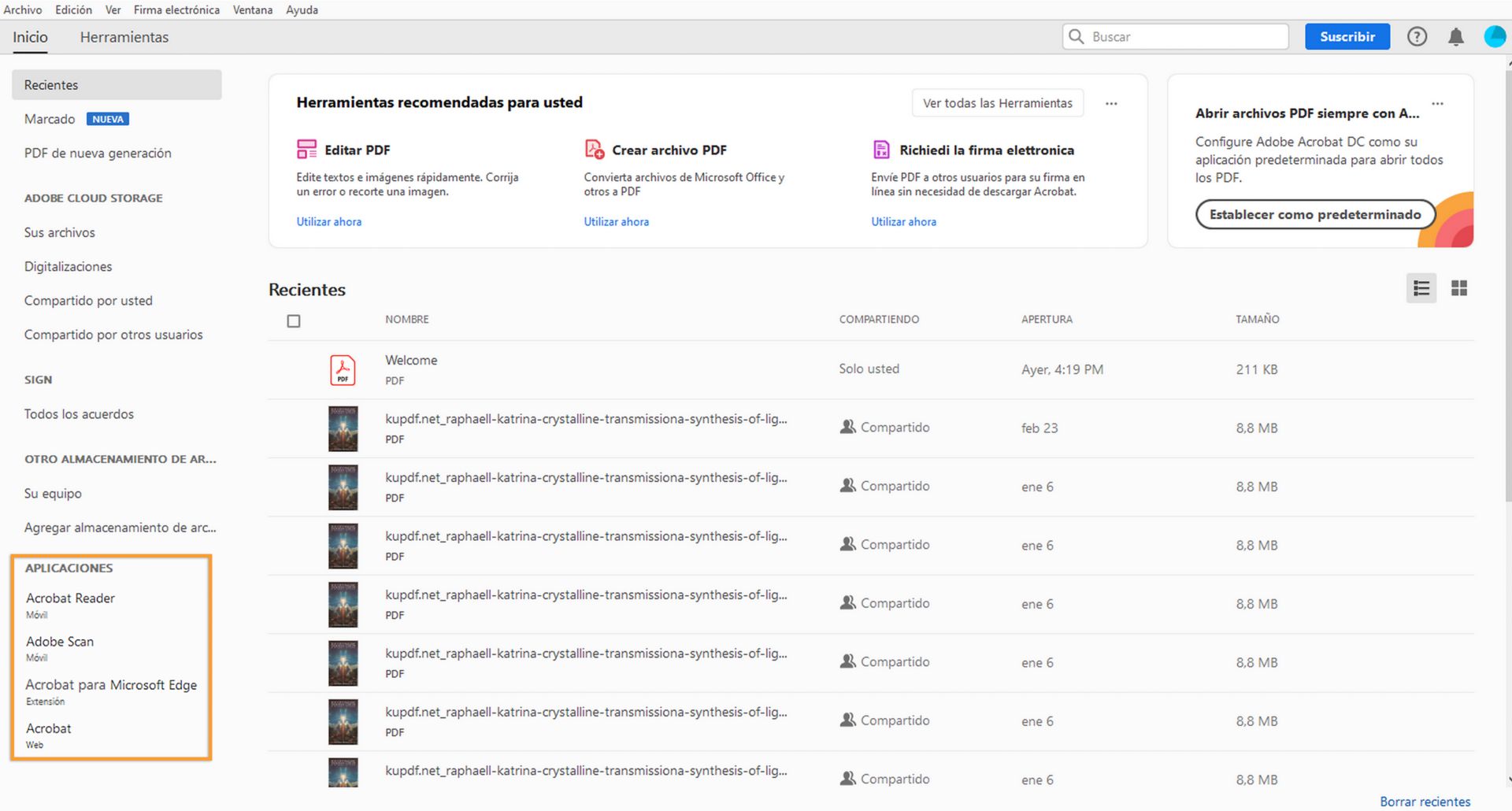1512x811 pixels.
Task: Click the Suscribir button
Action: pyautogui.click(x=1347, y=37)
